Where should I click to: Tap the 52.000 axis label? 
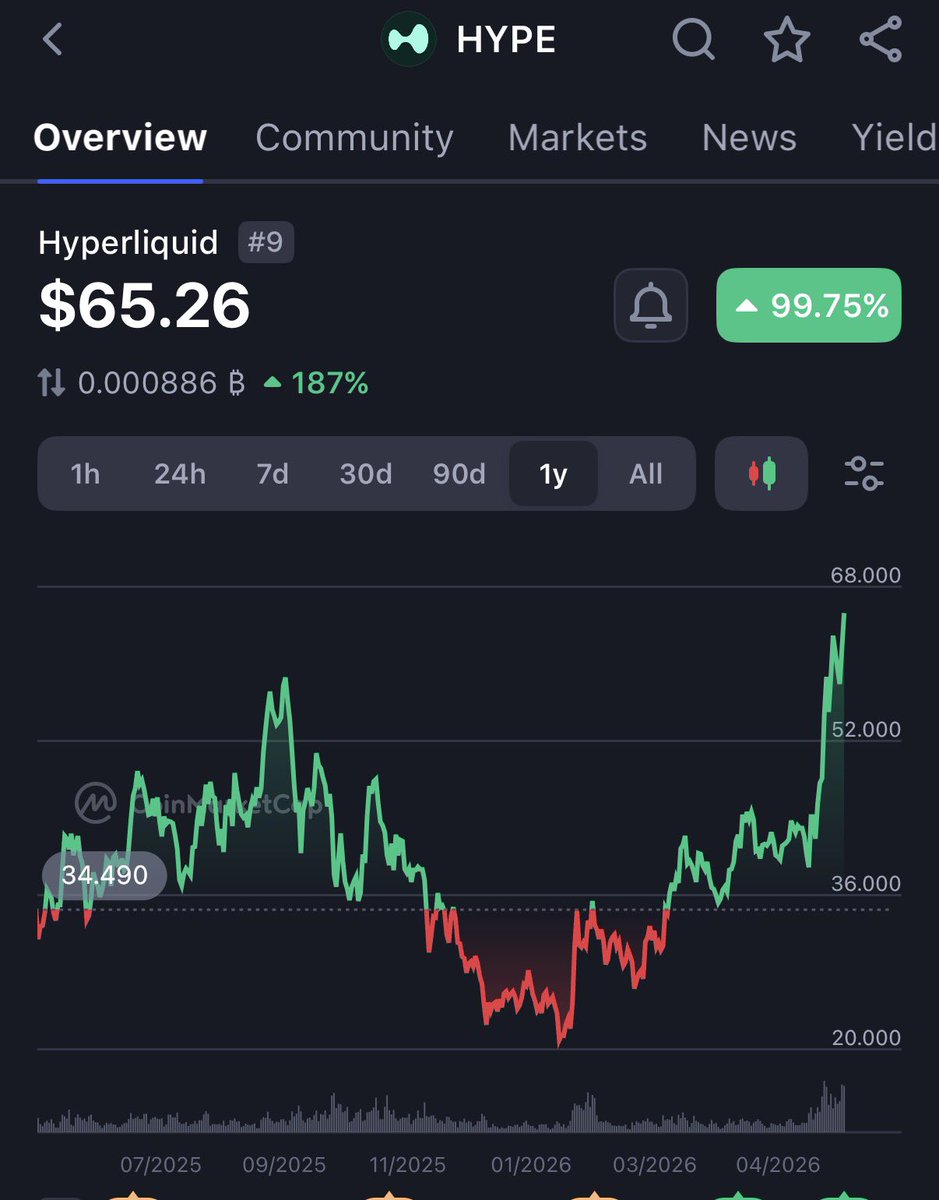click(865, 729)
